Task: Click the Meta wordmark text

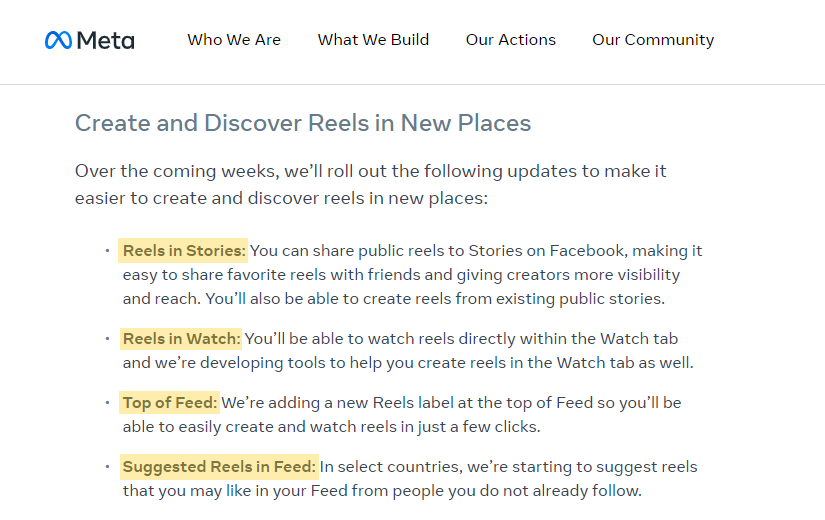Action: coord(105,41)
